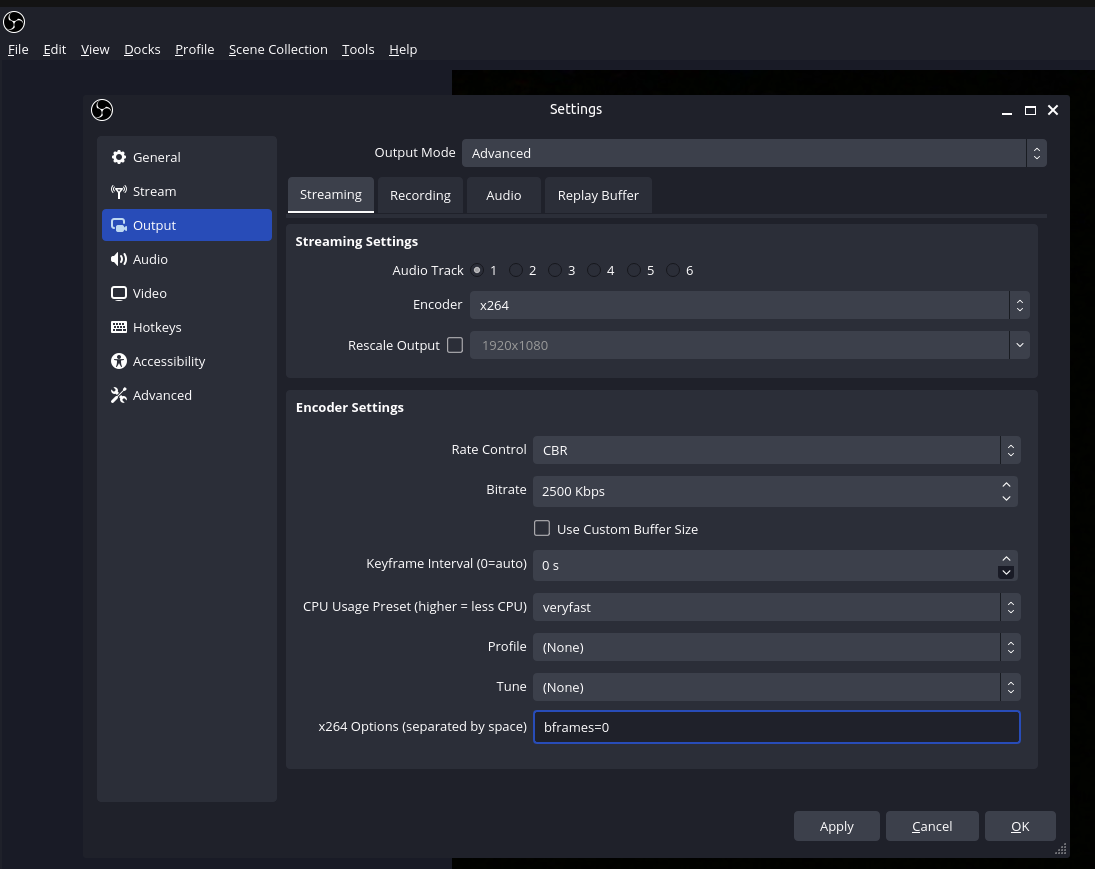1095x869 pixels.
Task: Open the Scene Collection menu
Action: 278,49
